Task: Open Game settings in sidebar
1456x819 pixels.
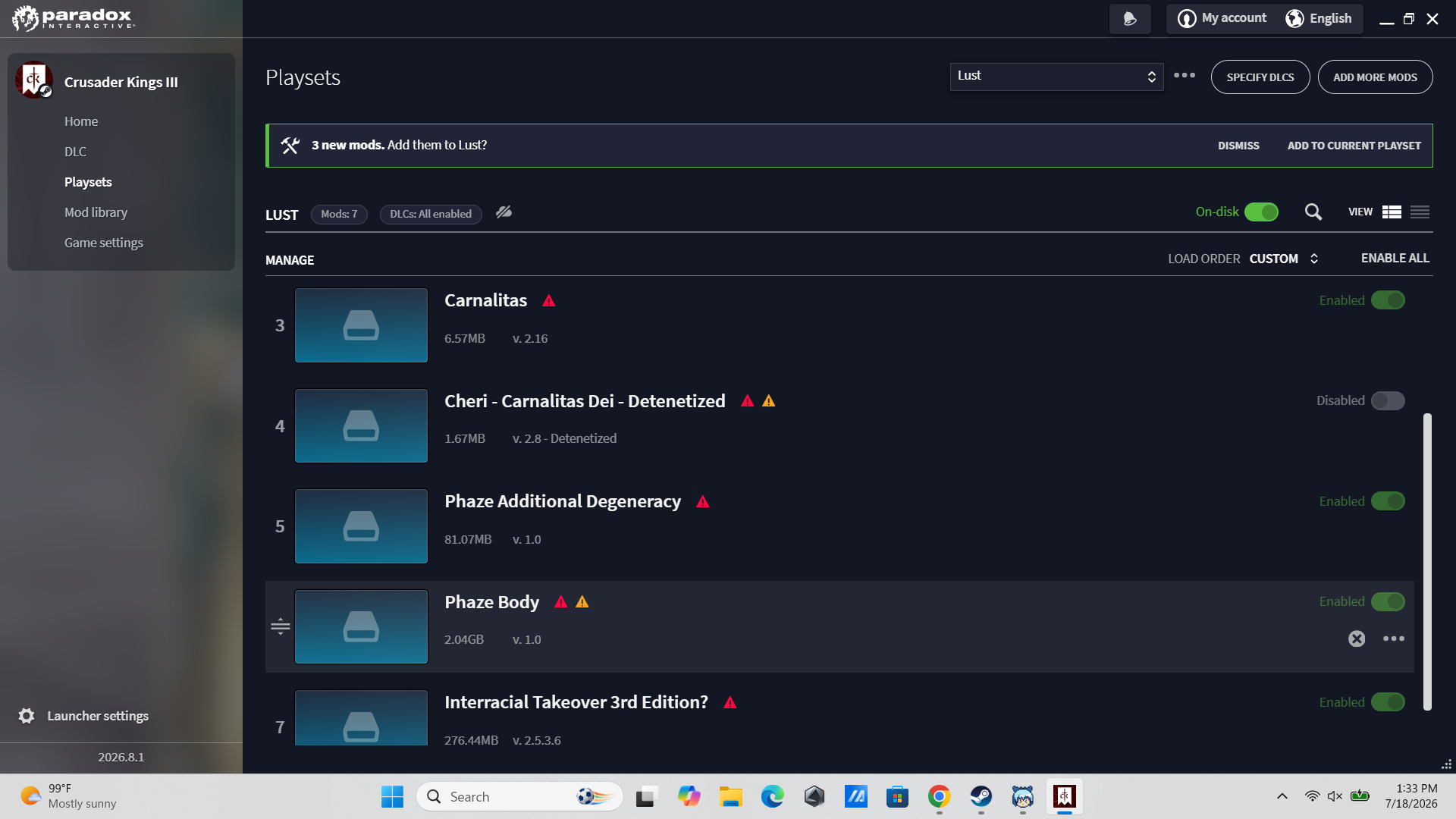Action: (x=104, y=243)
